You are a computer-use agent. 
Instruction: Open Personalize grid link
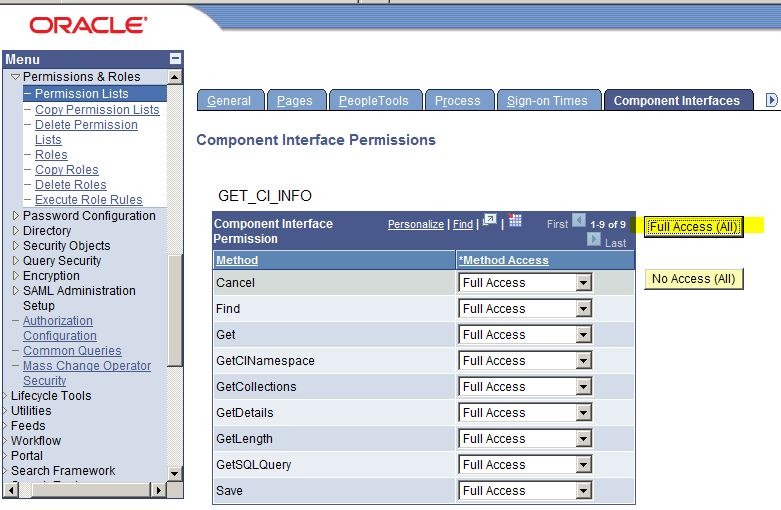416,224
